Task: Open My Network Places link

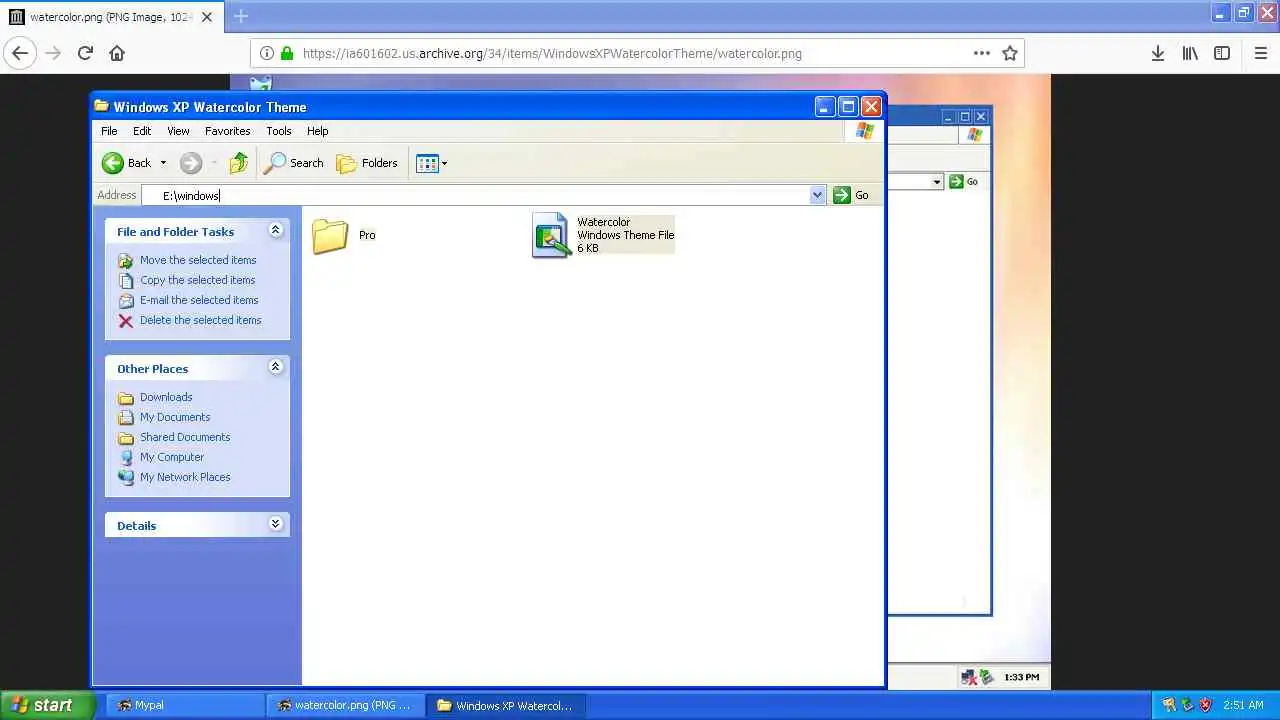Action: coord(185,477)
